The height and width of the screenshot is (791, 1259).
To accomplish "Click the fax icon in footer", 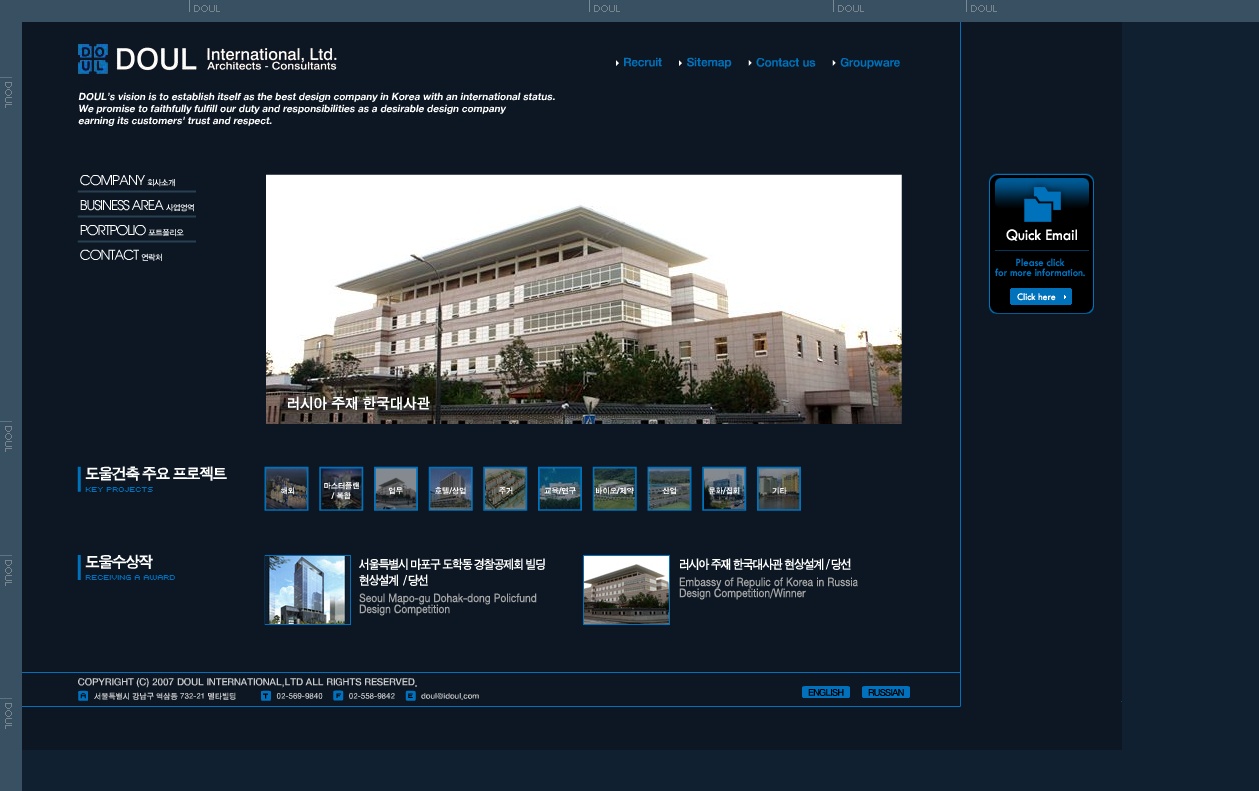I will tap(338, 696).
